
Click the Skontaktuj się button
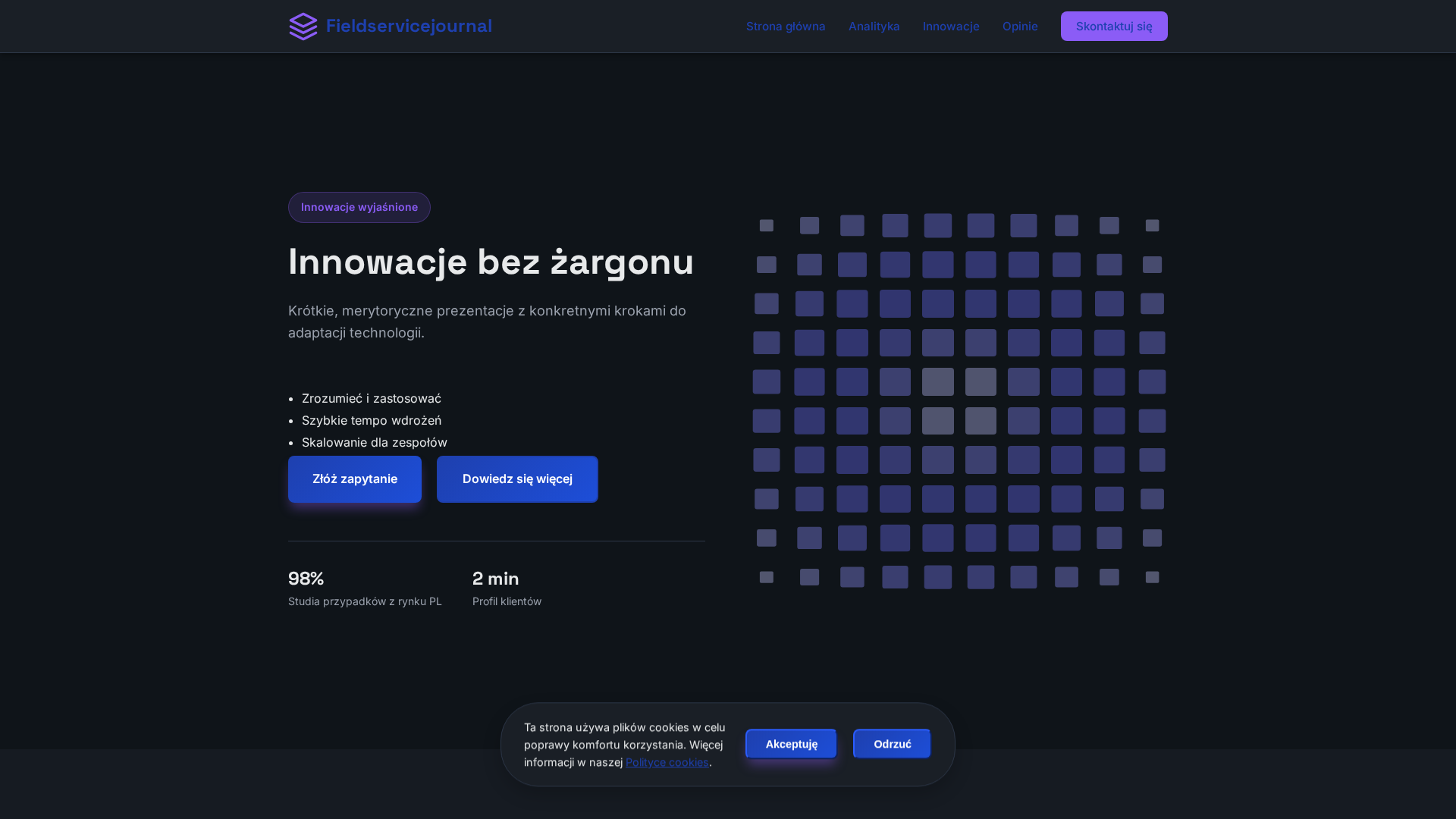(x=1114, y=27)
